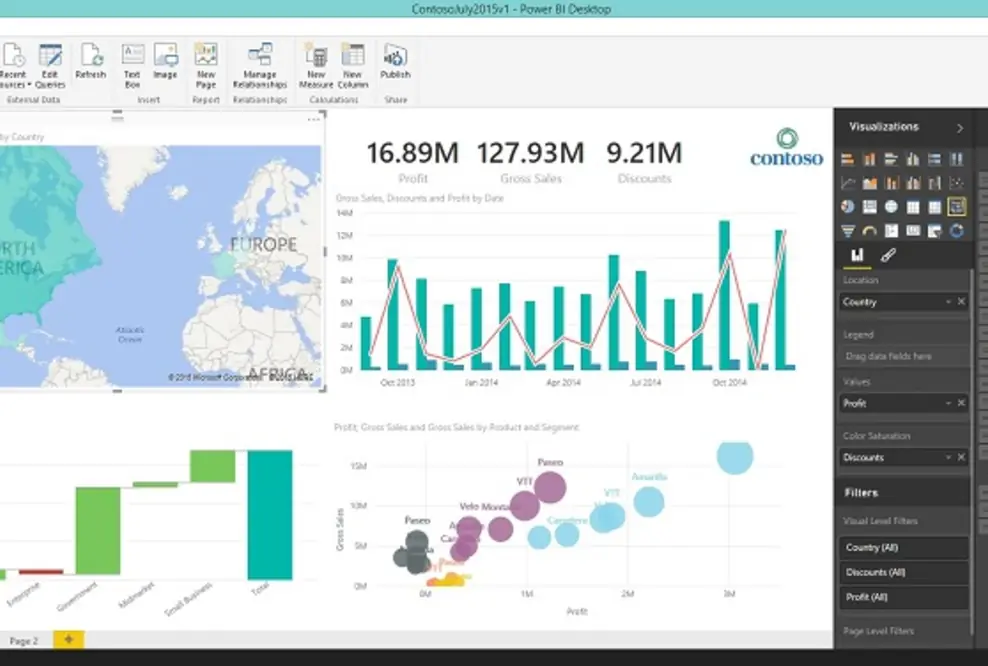This screenshot has width=988, height=666.
Task: Select the clustered column chart visualization
Action: tap(913, 159)
